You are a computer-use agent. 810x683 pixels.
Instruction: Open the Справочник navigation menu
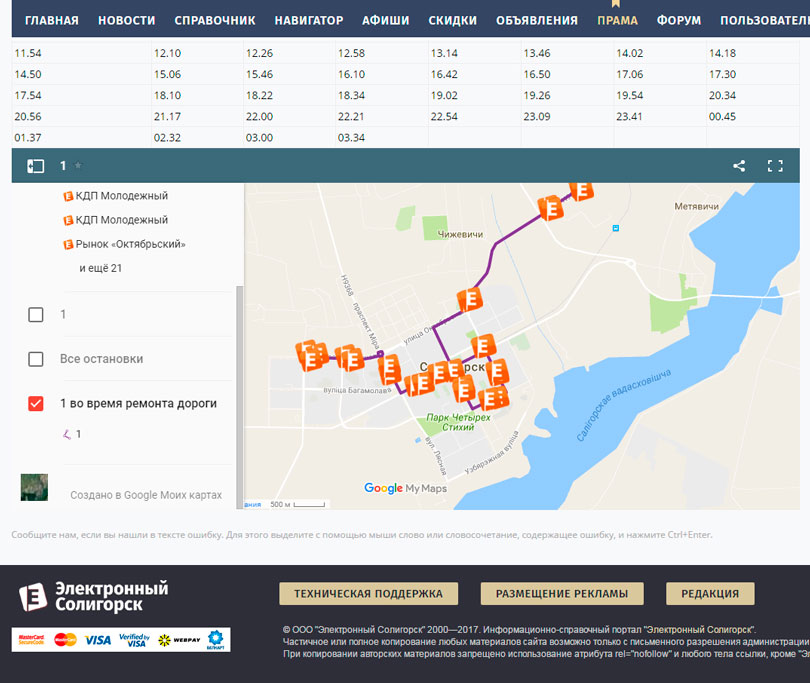point(215,20)
